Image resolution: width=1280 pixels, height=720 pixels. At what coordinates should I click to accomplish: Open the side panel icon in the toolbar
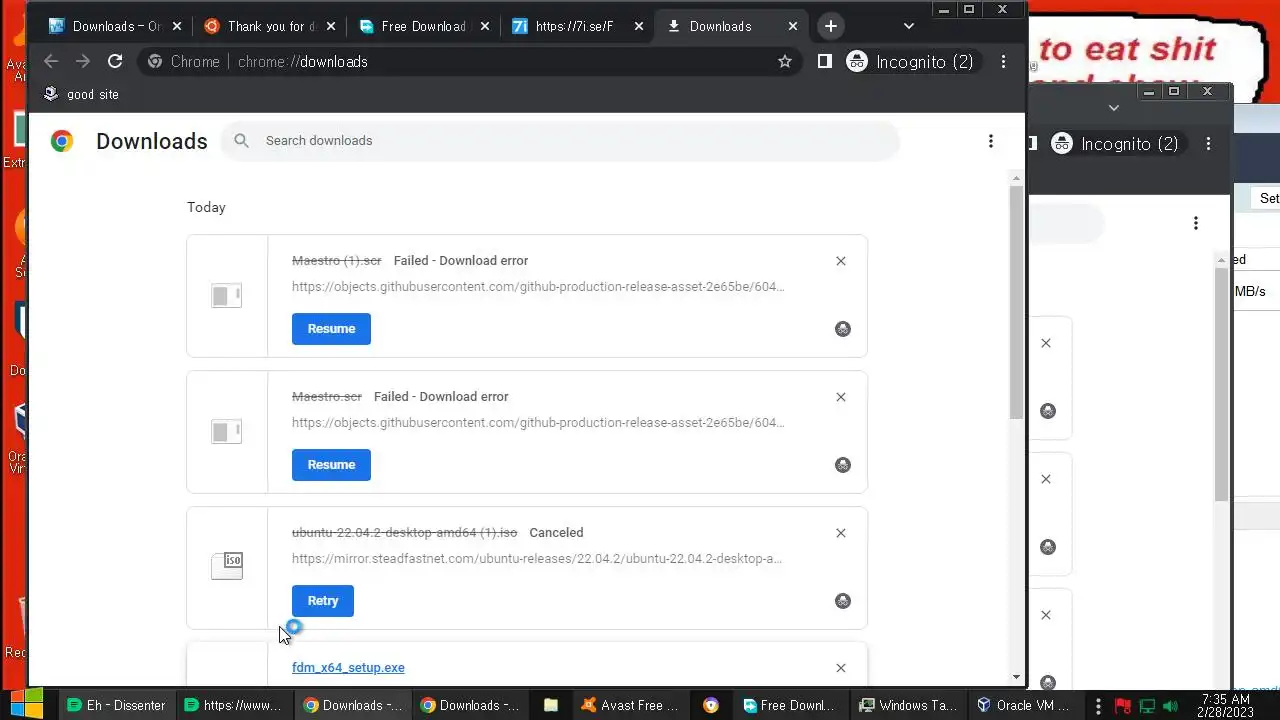824,61
